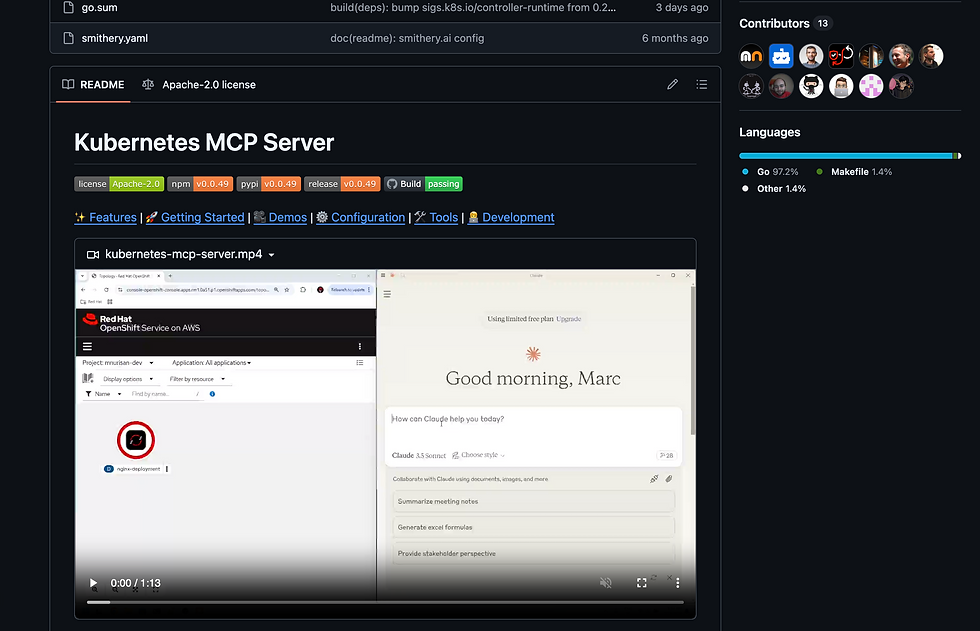This screenshot has width=980, height=631.
Task: Click the Go 97.2% language entry
Action: pyautogui.click(x=770, y=172)
